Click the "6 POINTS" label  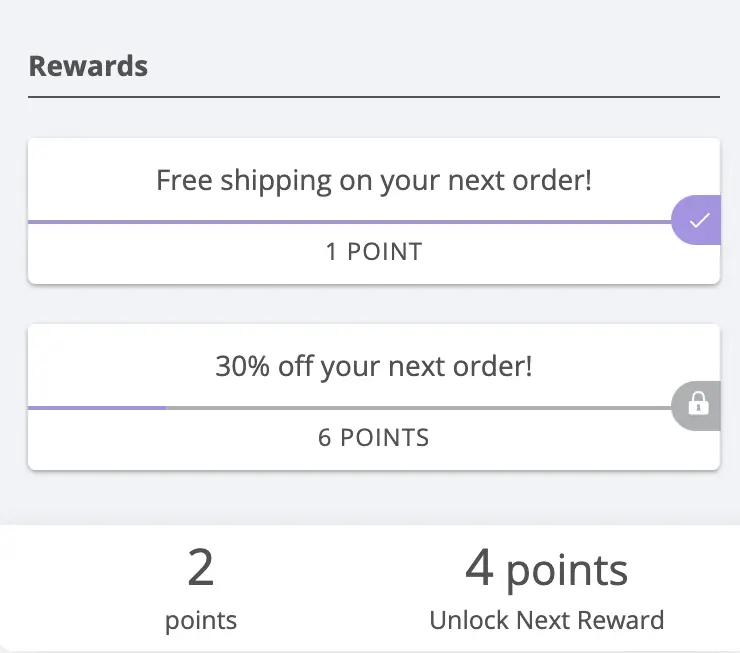click(374, 438)
